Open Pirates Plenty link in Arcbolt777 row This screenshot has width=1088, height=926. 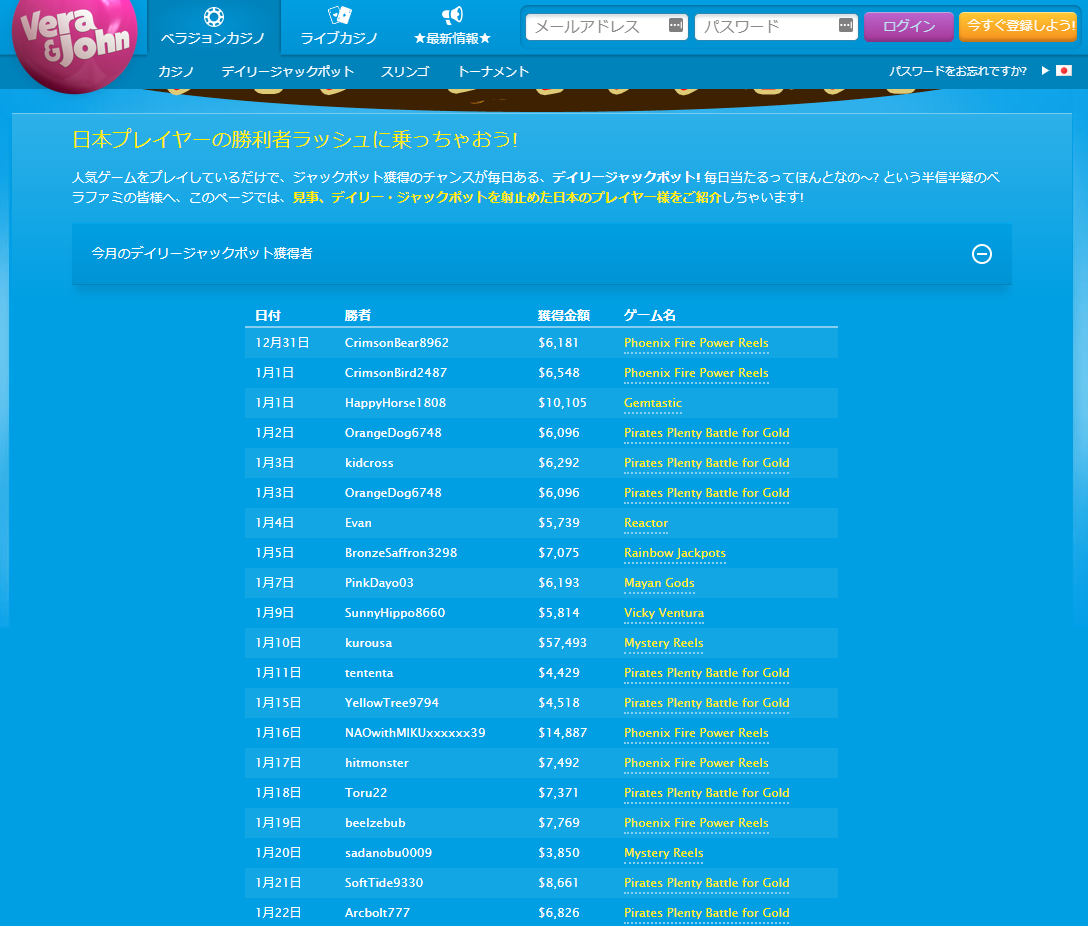click(x=706, y=913)
